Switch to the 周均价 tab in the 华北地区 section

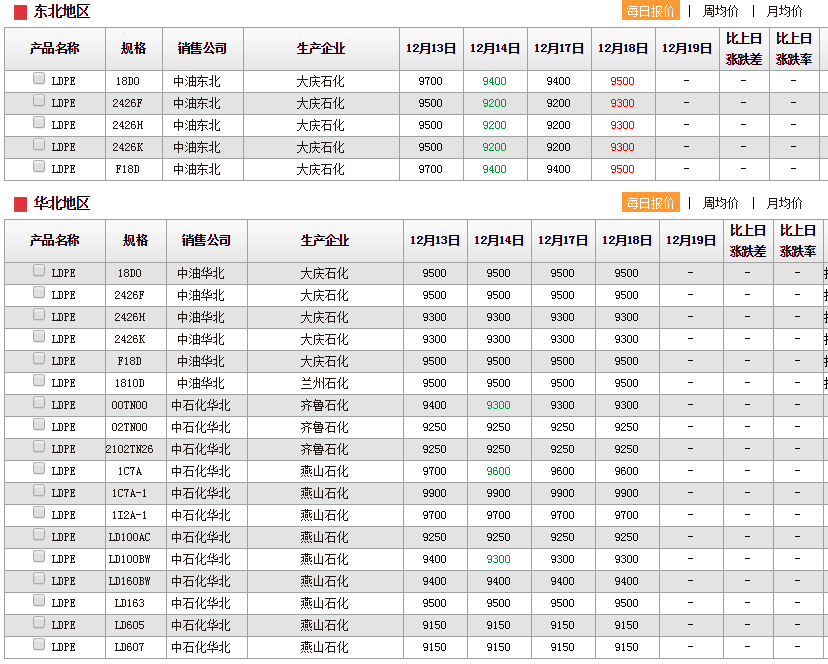tap(720, 203)
